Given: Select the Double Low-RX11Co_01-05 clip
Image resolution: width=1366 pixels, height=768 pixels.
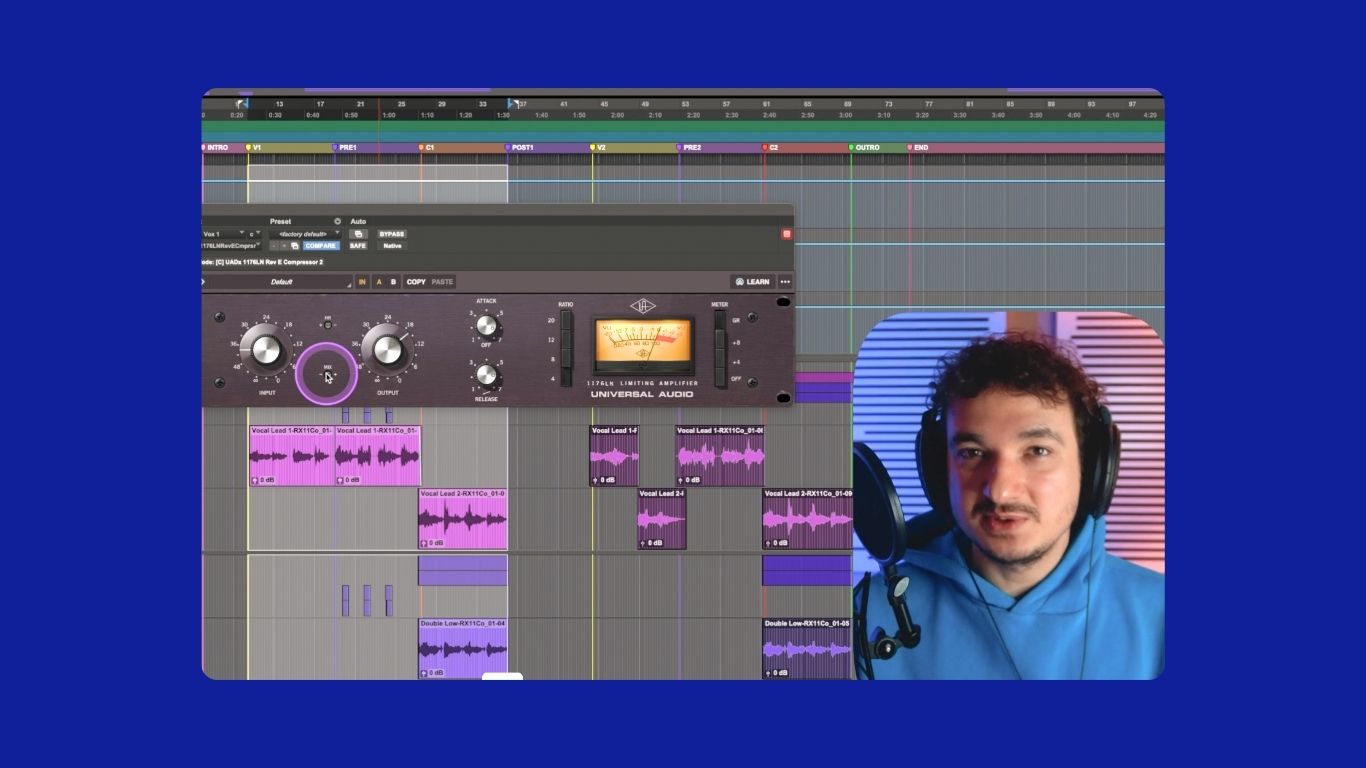Looking at the screenshot, I should [808, 648].
